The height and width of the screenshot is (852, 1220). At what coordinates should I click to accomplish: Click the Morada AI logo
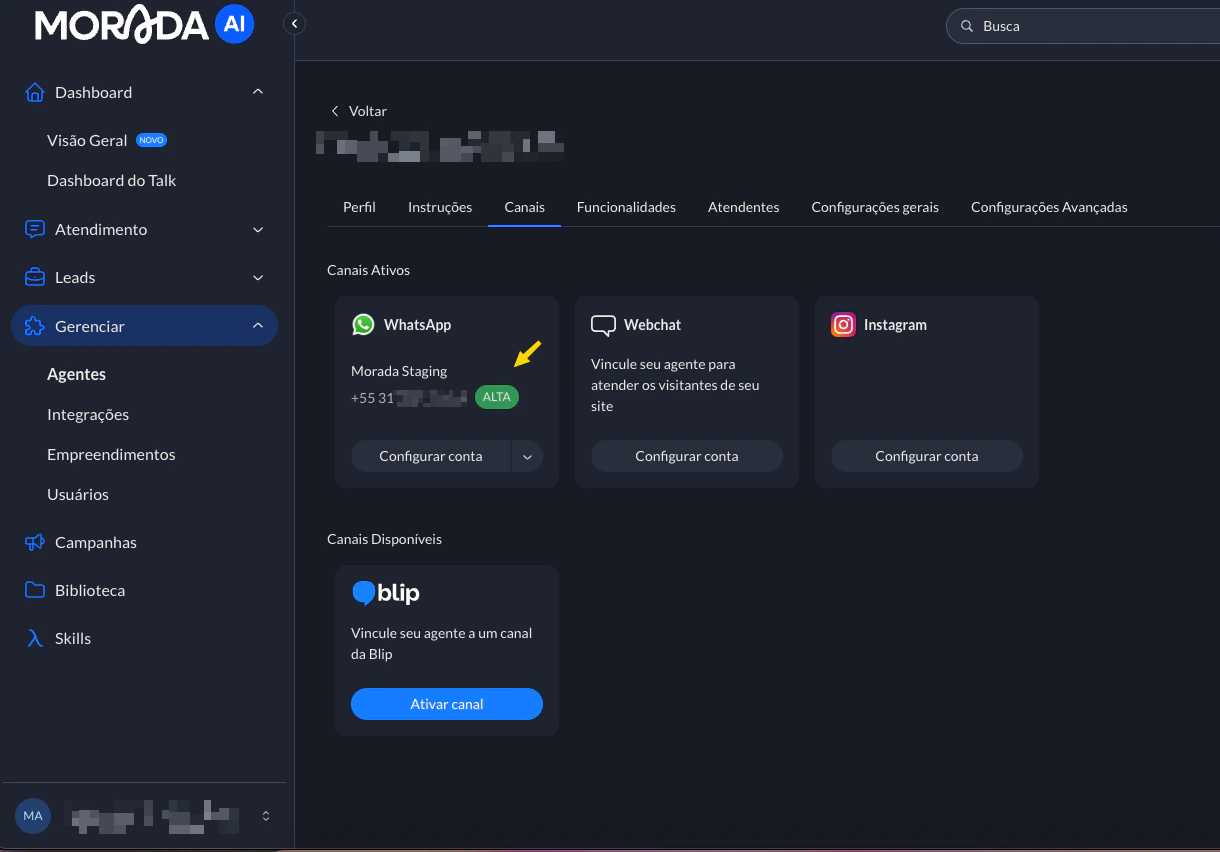point(144,25)
